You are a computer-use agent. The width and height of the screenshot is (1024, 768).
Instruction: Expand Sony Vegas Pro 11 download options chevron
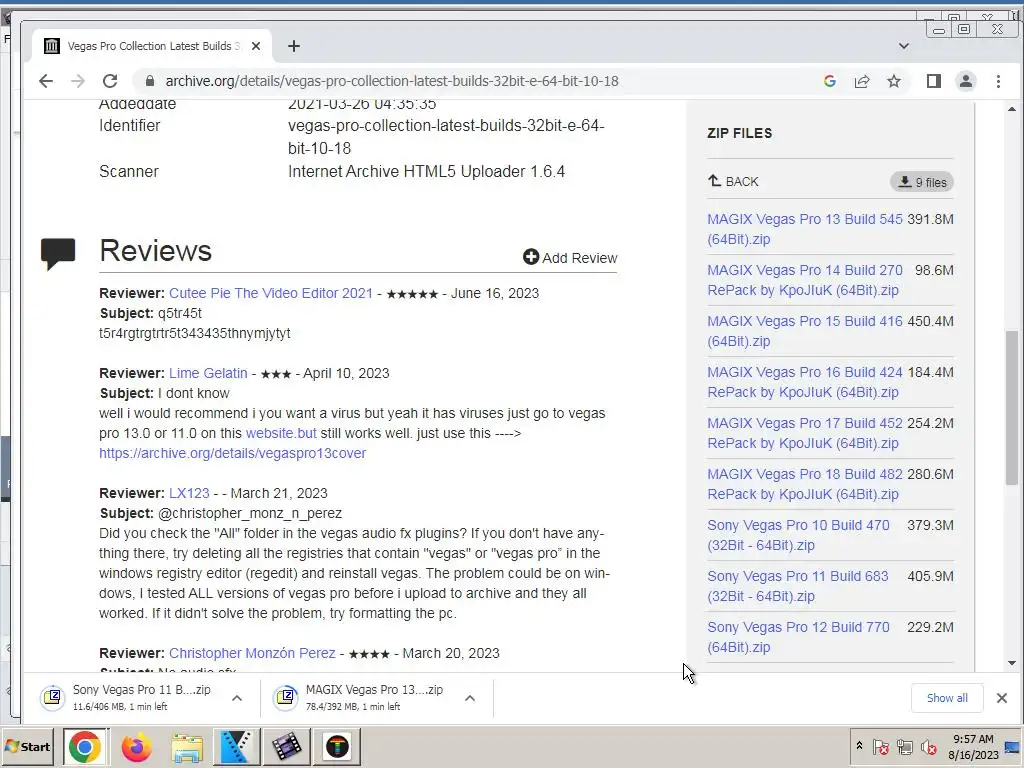[x=237, y=698]
